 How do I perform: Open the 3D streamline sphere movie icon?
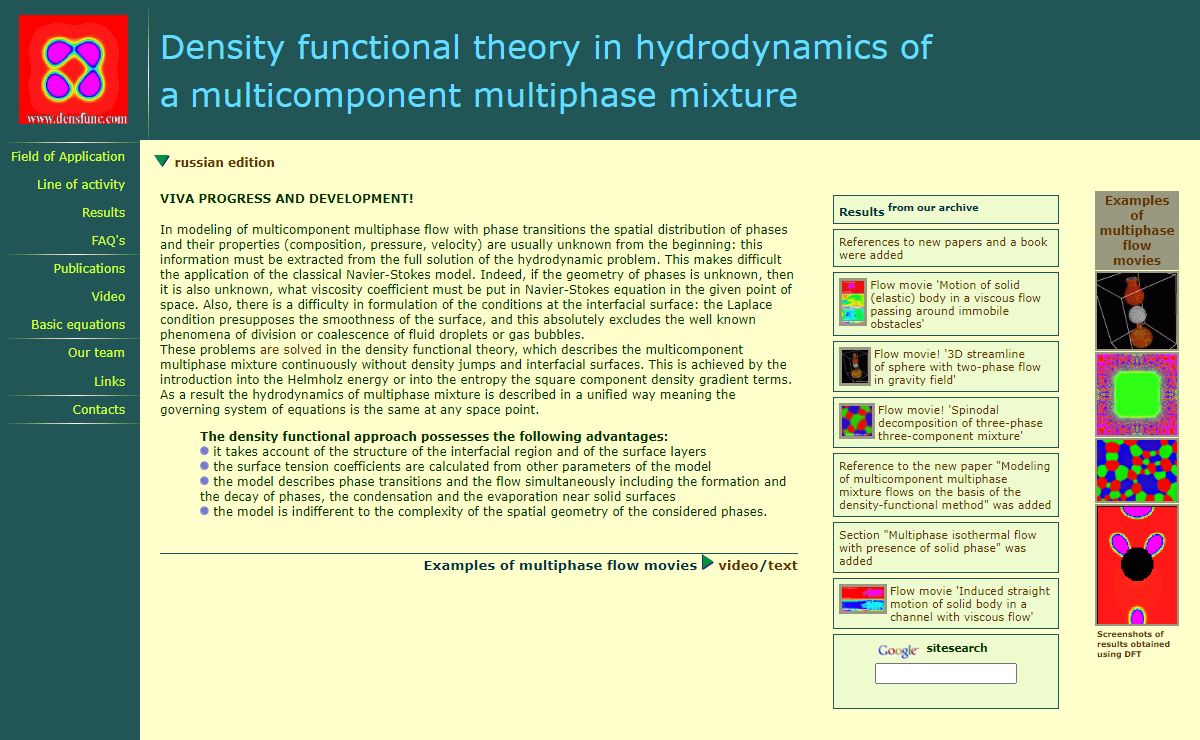click(855, 367)
